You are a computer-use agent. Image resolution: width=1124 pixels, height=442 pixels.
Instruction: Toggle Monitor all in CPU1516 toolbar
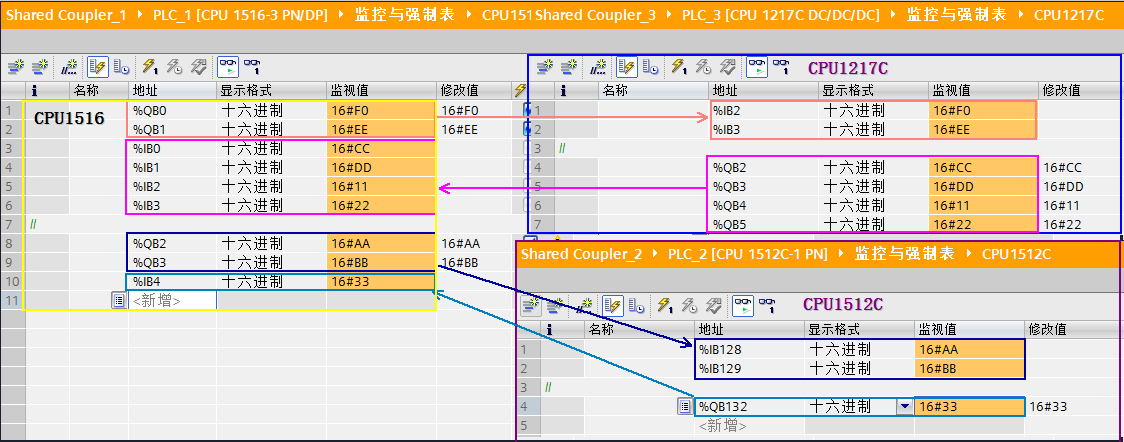[x=228, y=67]
